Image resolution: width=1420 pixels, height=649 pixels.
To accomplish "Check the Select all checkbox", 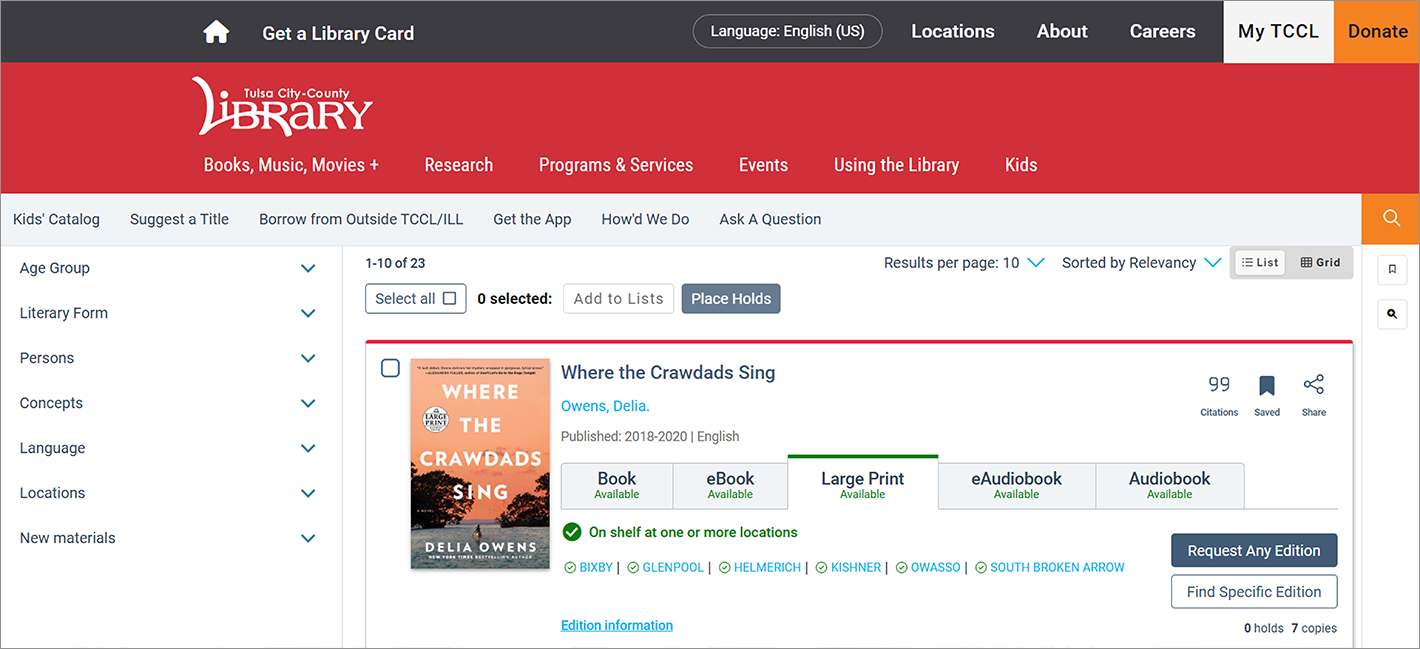I will click(x=449, y=298).
